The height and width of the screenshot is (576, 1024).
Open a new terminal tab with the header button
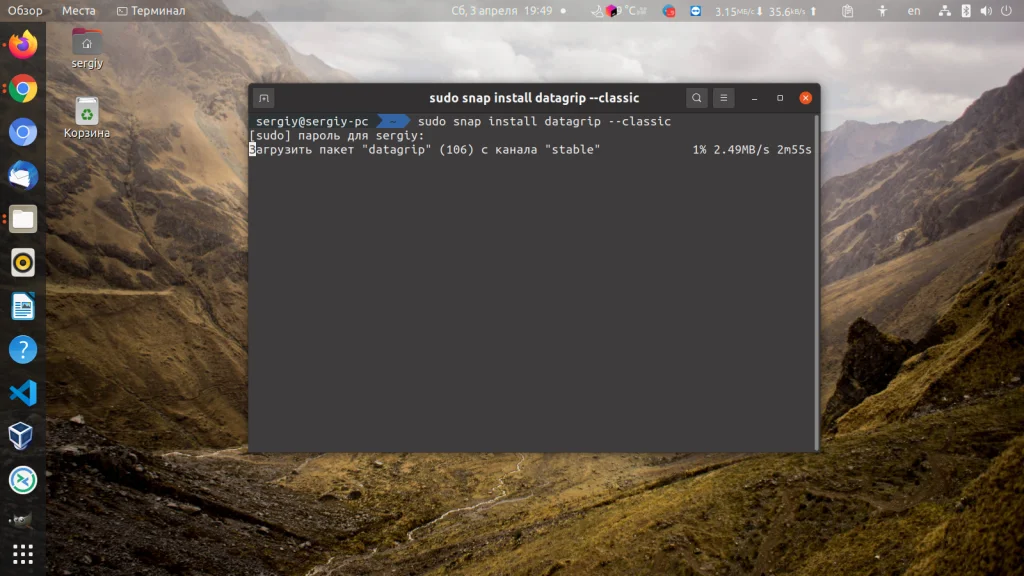pos(263,97)
